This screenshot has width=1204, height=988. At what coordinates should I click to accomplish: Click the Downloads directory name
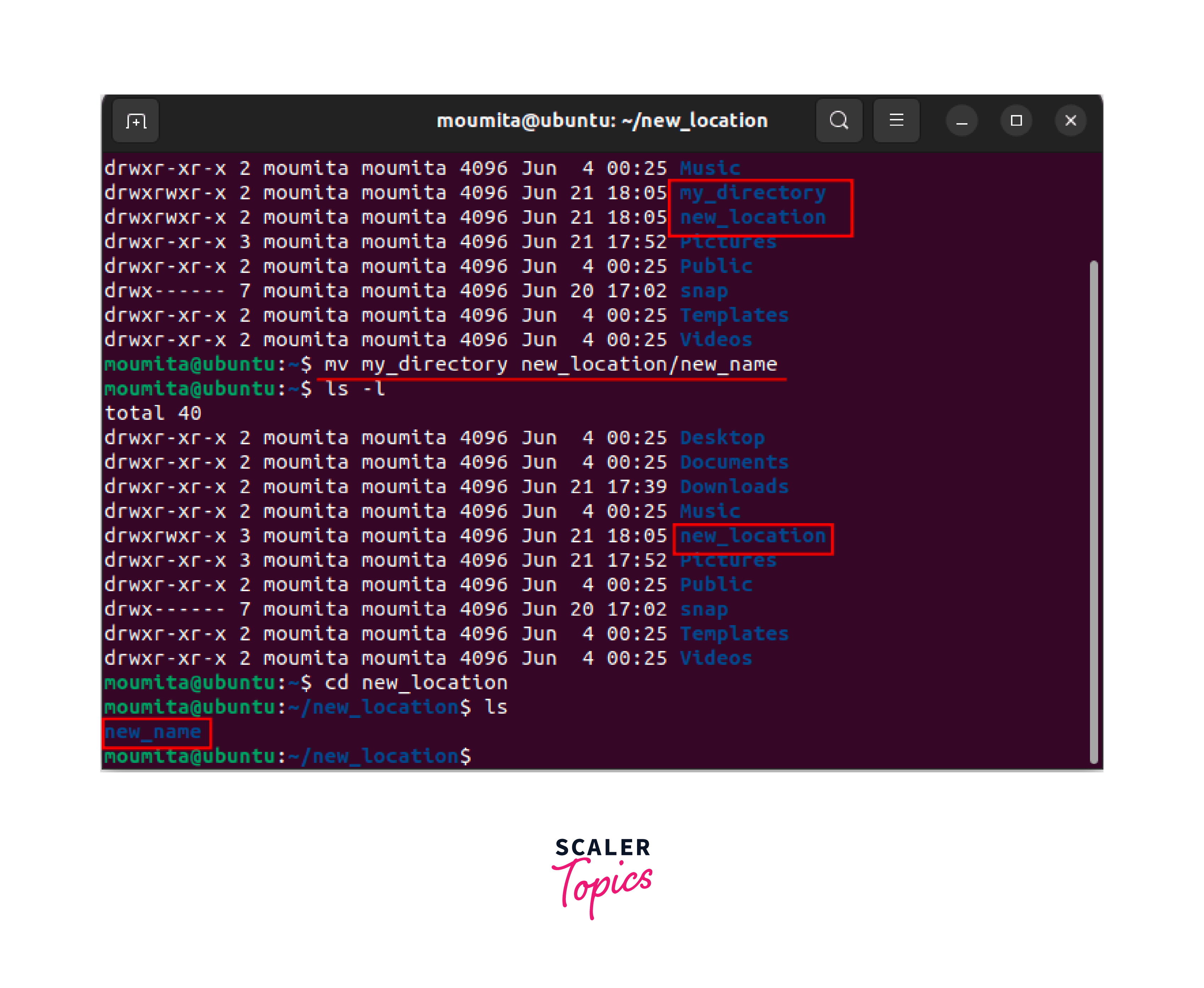734,486
